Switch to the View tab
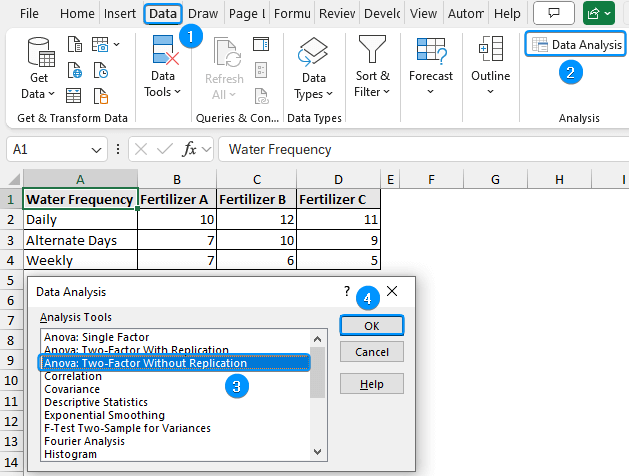The image size is (629, 476). pos(423,14)
